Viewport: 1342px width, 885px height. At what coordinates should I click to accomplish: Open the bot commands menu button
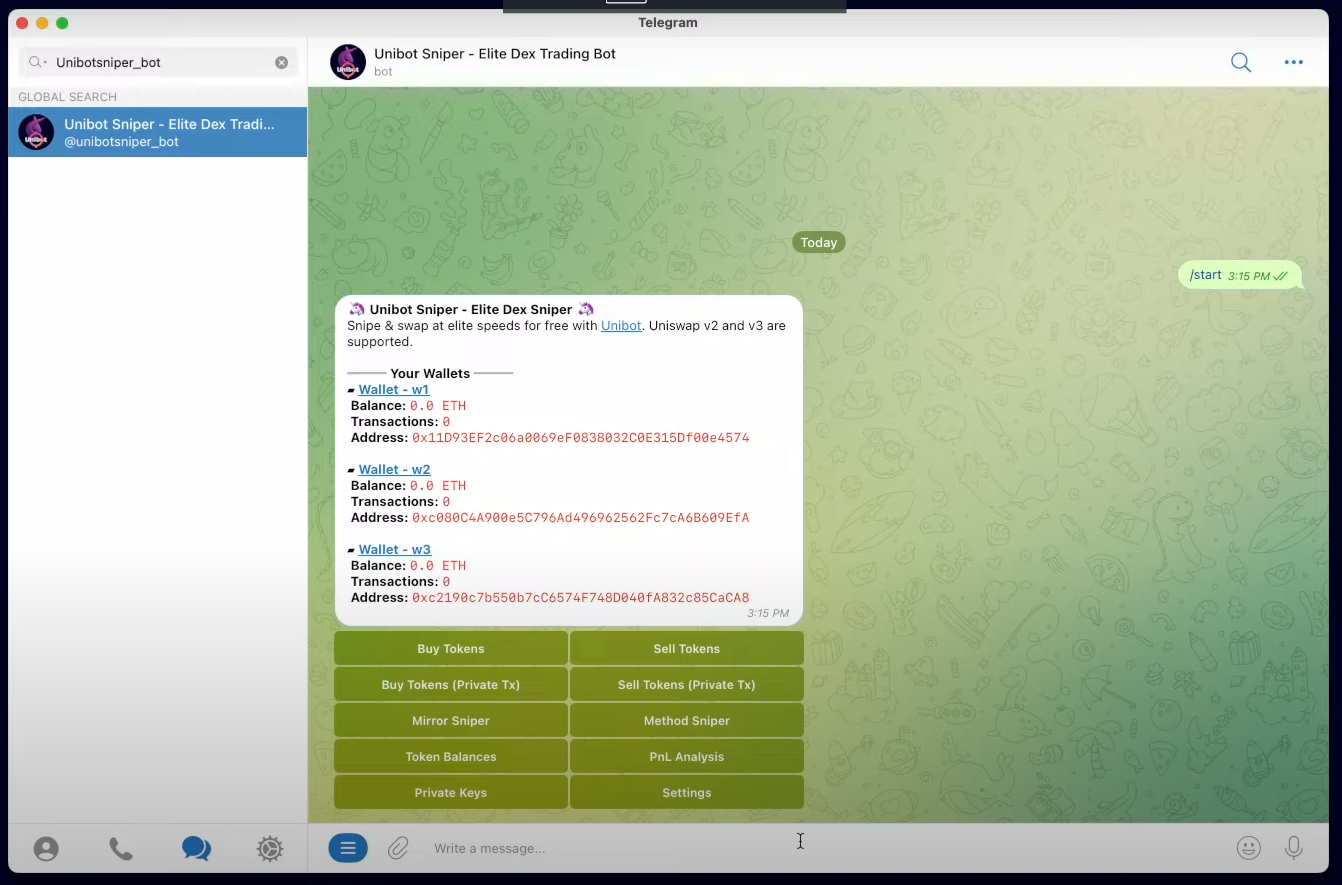click(348, 849)
